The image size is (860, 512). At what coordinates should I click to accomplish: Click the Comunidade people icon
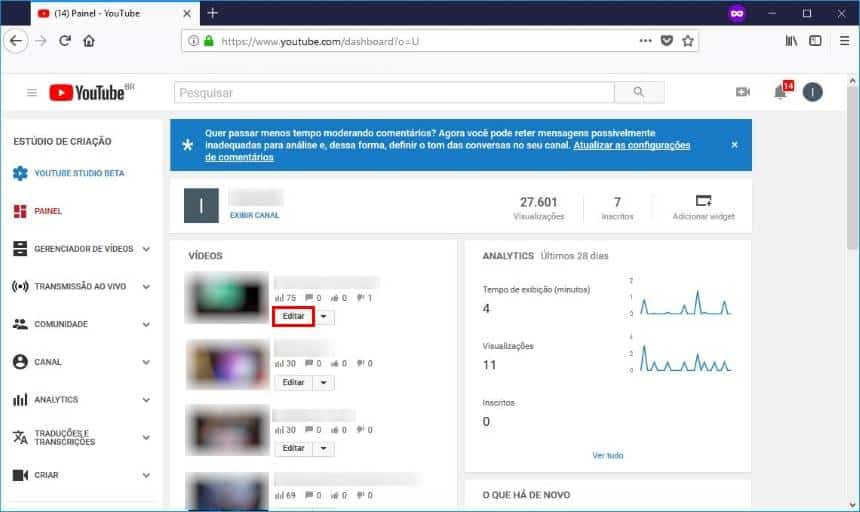pos(20,325)
